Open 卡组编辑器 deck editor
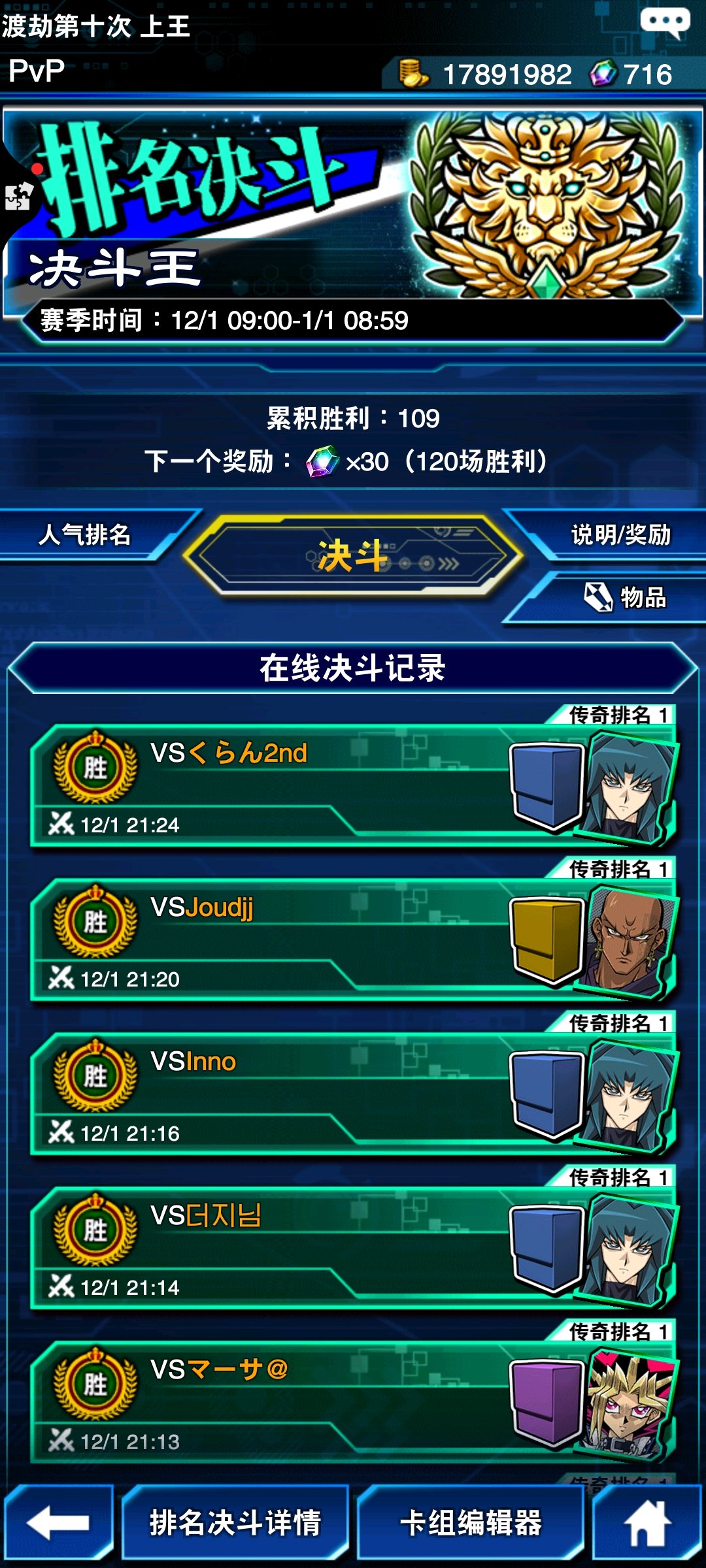706x1568 pixels. tap(471, 1523)
